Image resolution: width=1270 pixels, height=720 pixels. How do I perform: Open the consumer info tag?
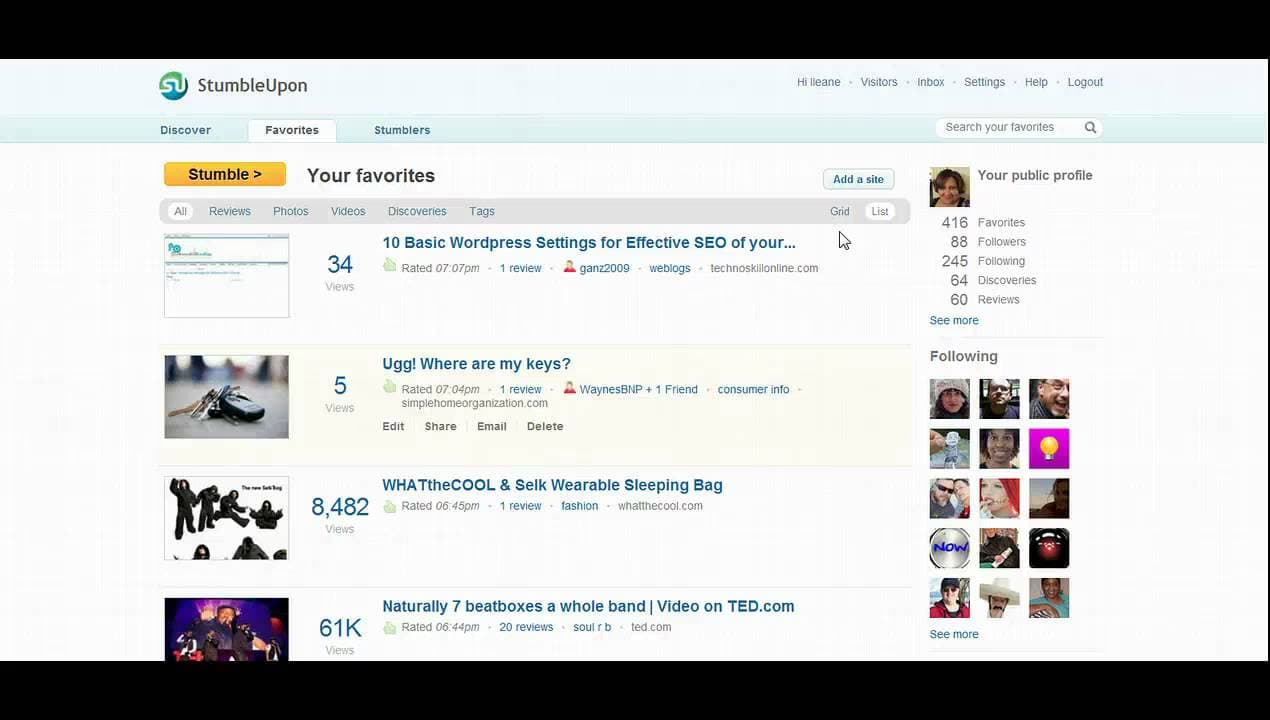pyautogui.click(x=753, y=389)
